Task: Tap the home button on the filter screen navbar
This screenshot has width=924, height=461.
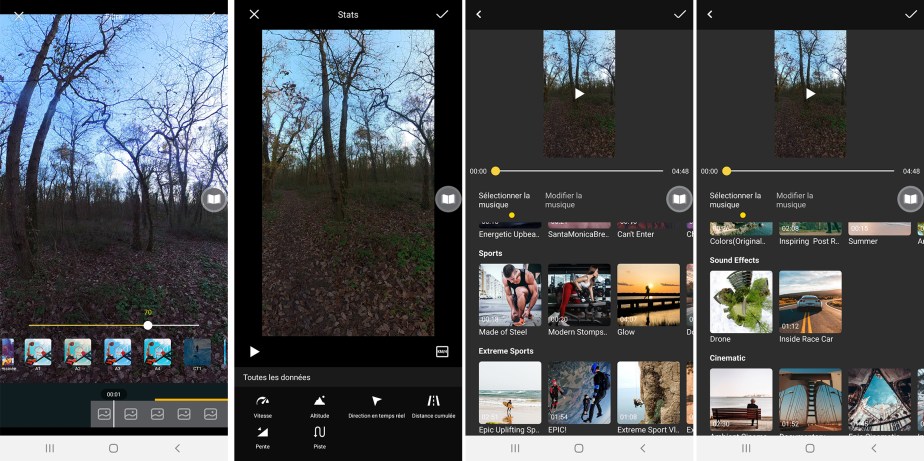Action: [114, 448]
